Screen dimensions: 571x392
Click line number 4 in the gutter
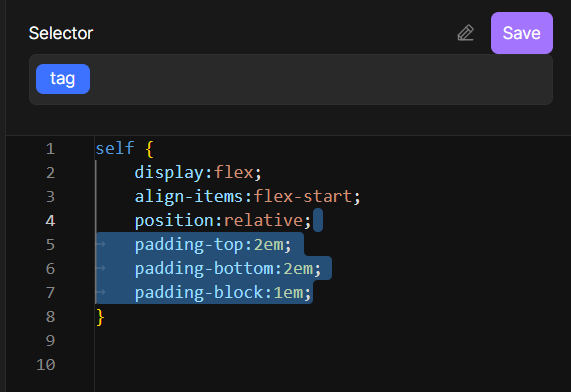[50, 220]
